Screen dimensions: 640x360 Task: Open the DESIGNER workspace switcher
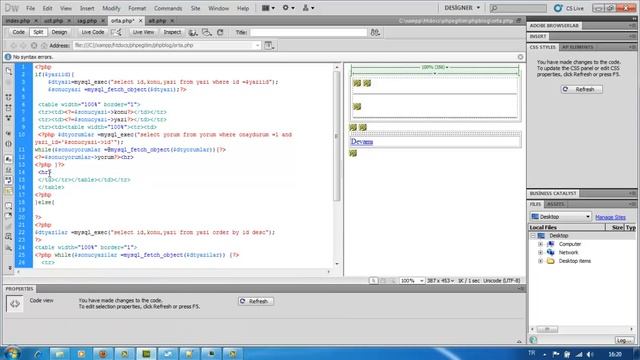462,8
